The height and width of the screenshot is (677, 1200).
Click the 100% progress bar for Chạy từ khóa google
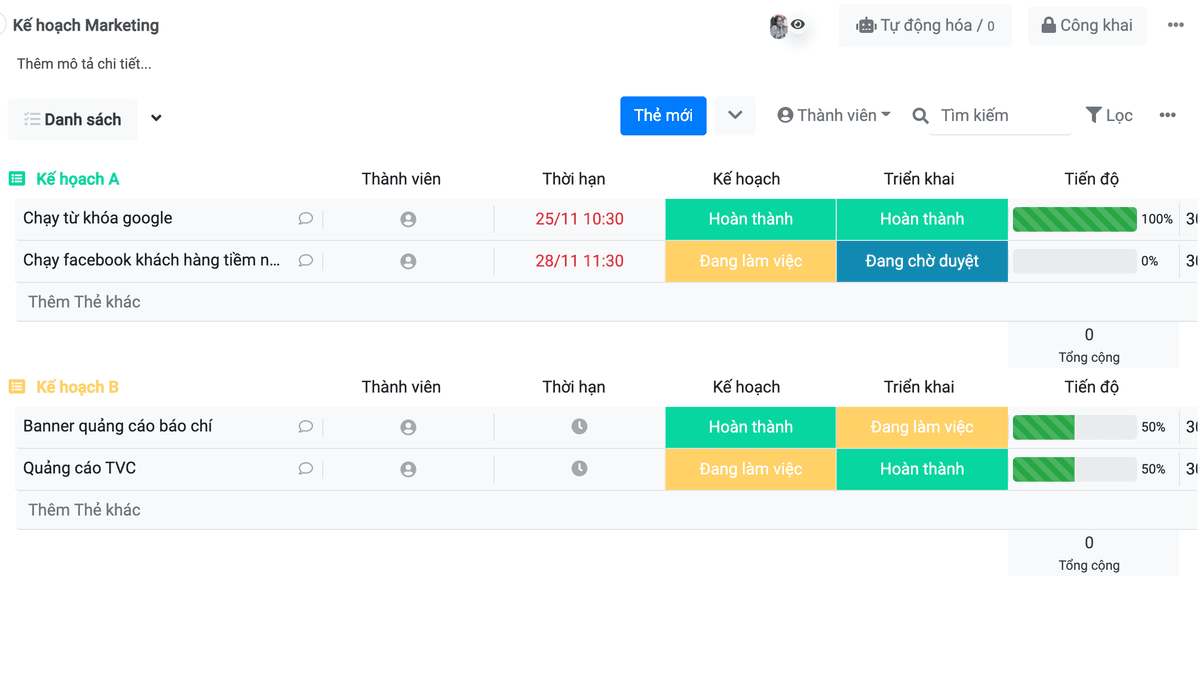coord(1074,219)
